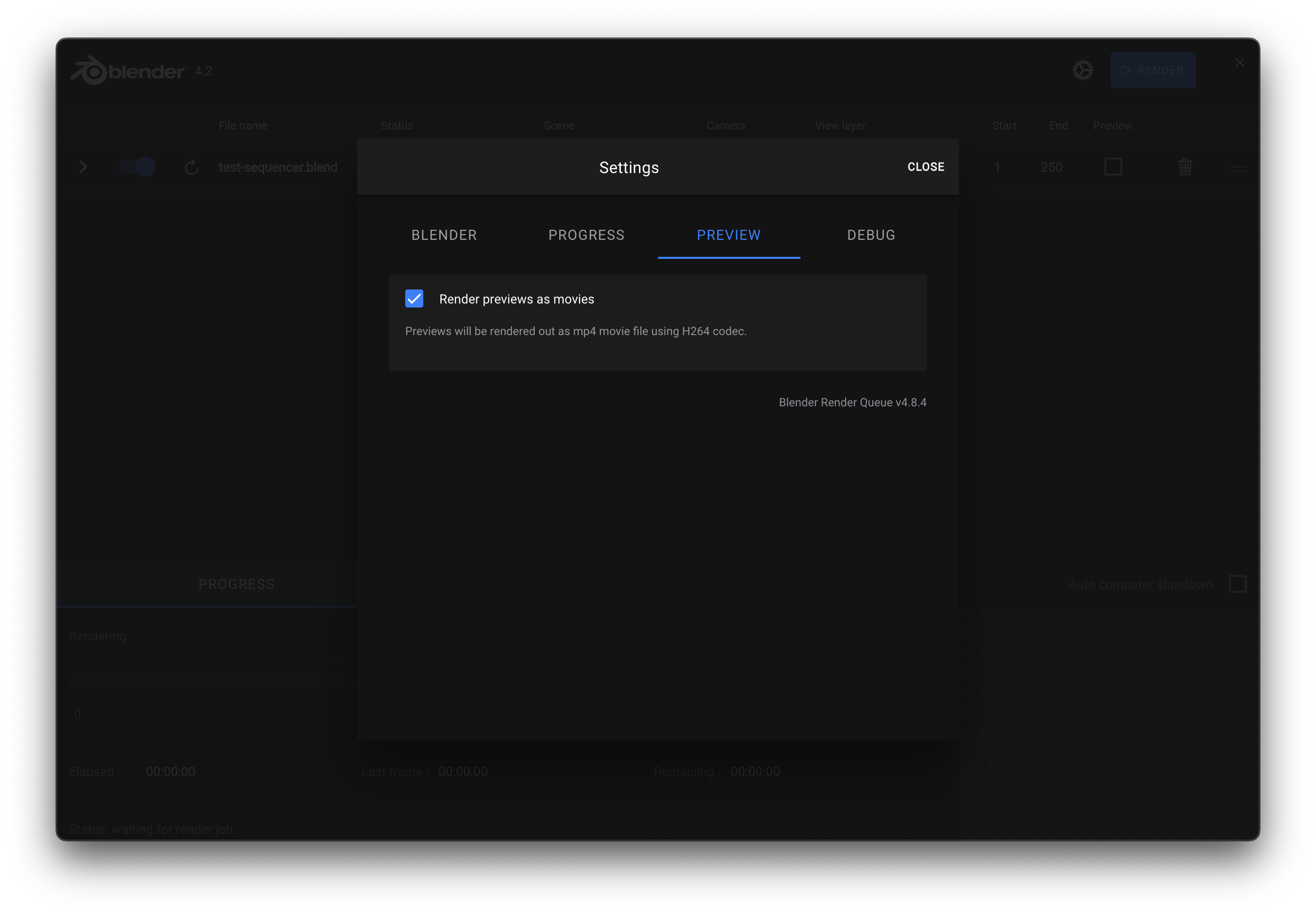The width and height of the screenshot is (1316, 915).
Task: Click the Blender Render Queue v4.8.4 text
Action: pyautogui.click(x=852, y=402)
